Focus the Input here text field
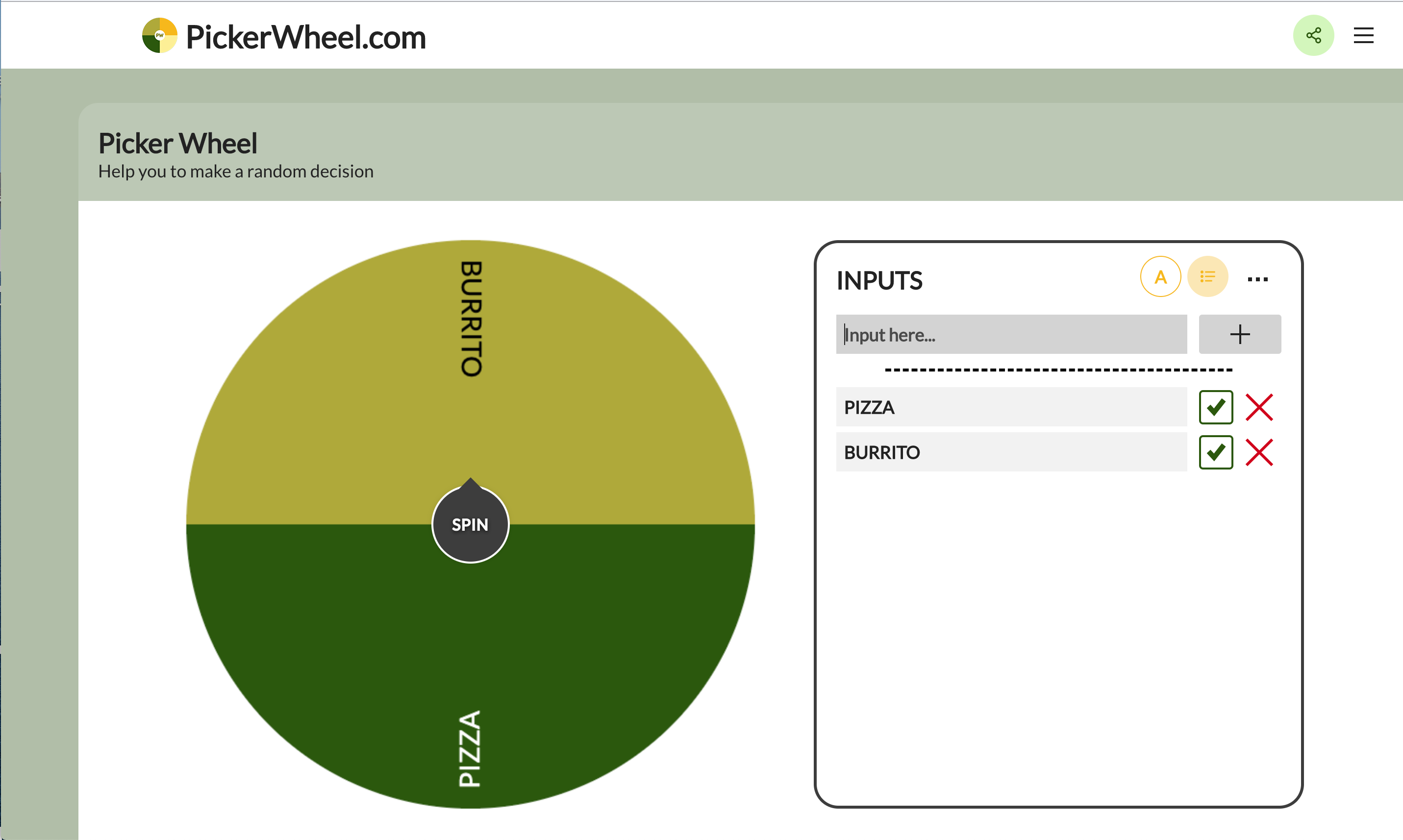The image size is (1403, 840). 1011,335
